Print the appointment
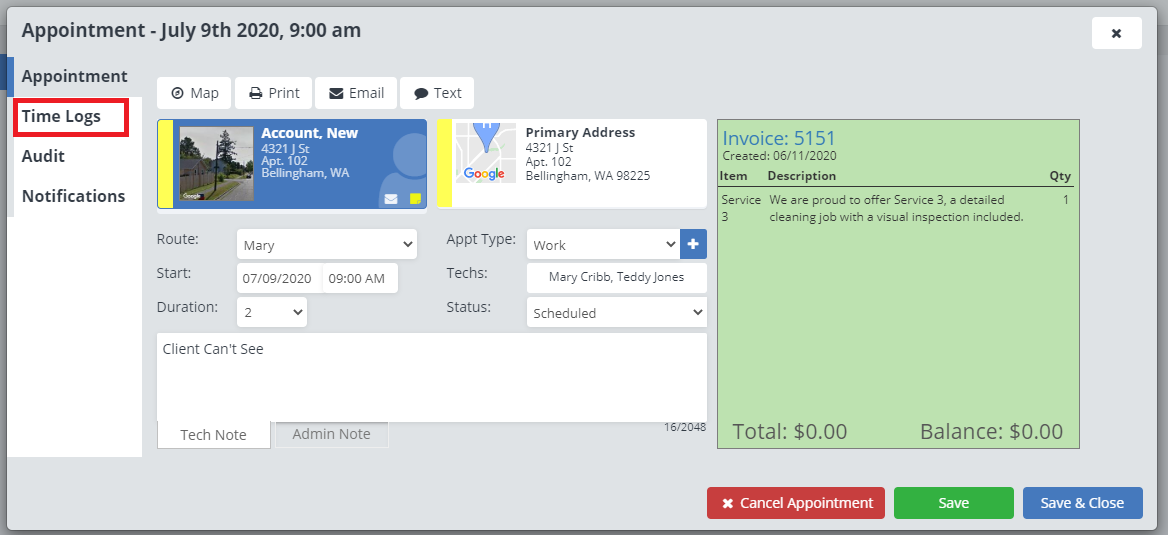 (274, 93)
